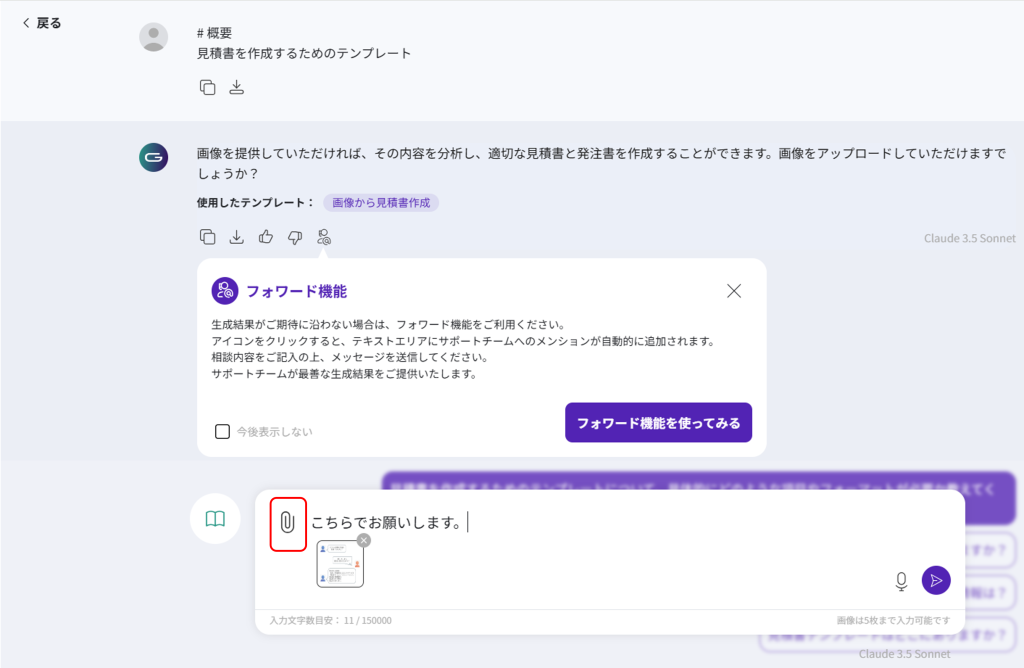Give thumbs down to the response
This screenshot has height=668, width=1024.
[x=295, y=237]
